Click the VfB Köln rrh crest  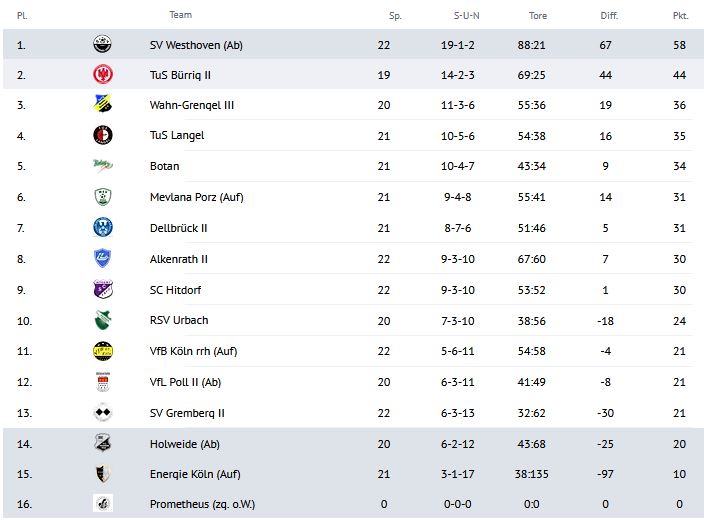click(x=102, y=351)
